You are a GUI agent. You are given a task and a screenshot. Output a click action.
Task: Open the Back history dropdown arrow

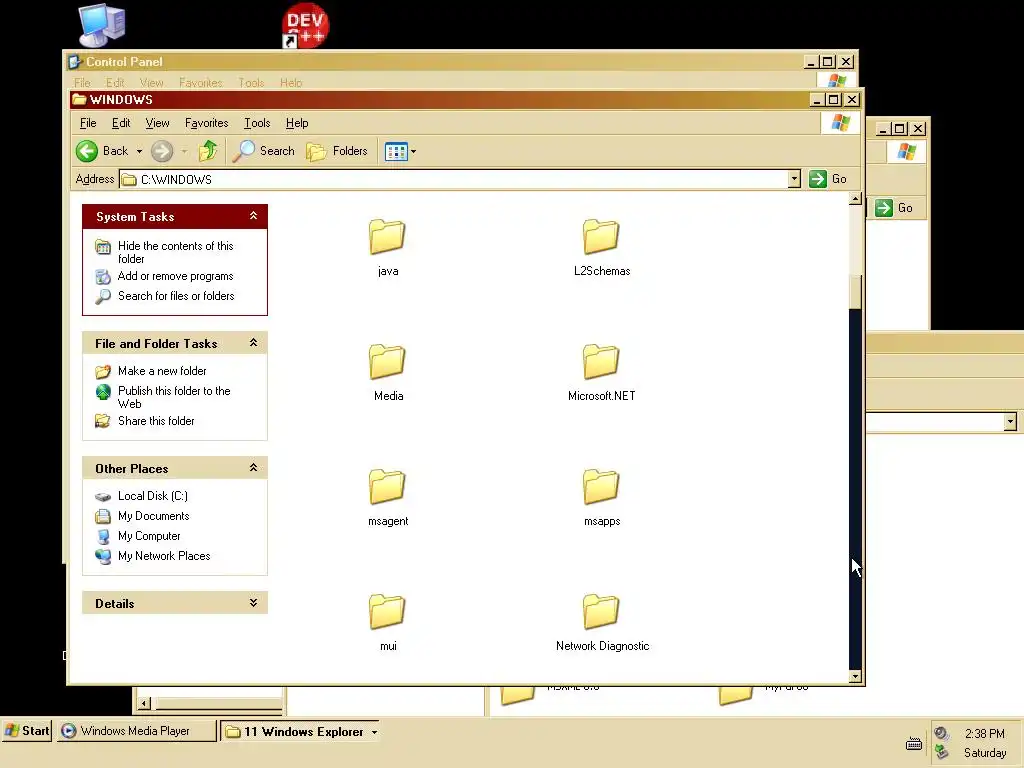(139, 152)
